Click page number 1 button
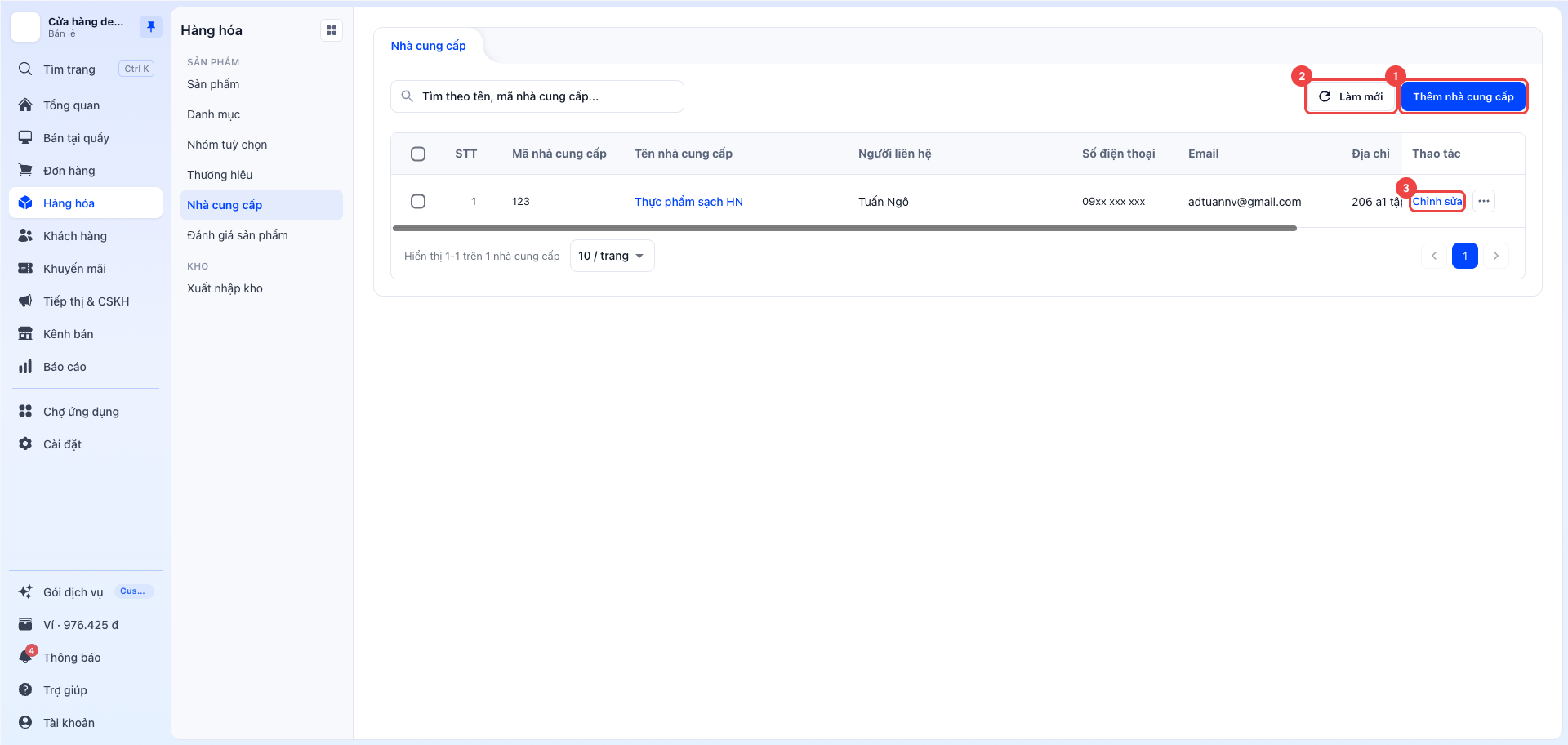Viewport: 1568px width, 745px height. 1465,256
